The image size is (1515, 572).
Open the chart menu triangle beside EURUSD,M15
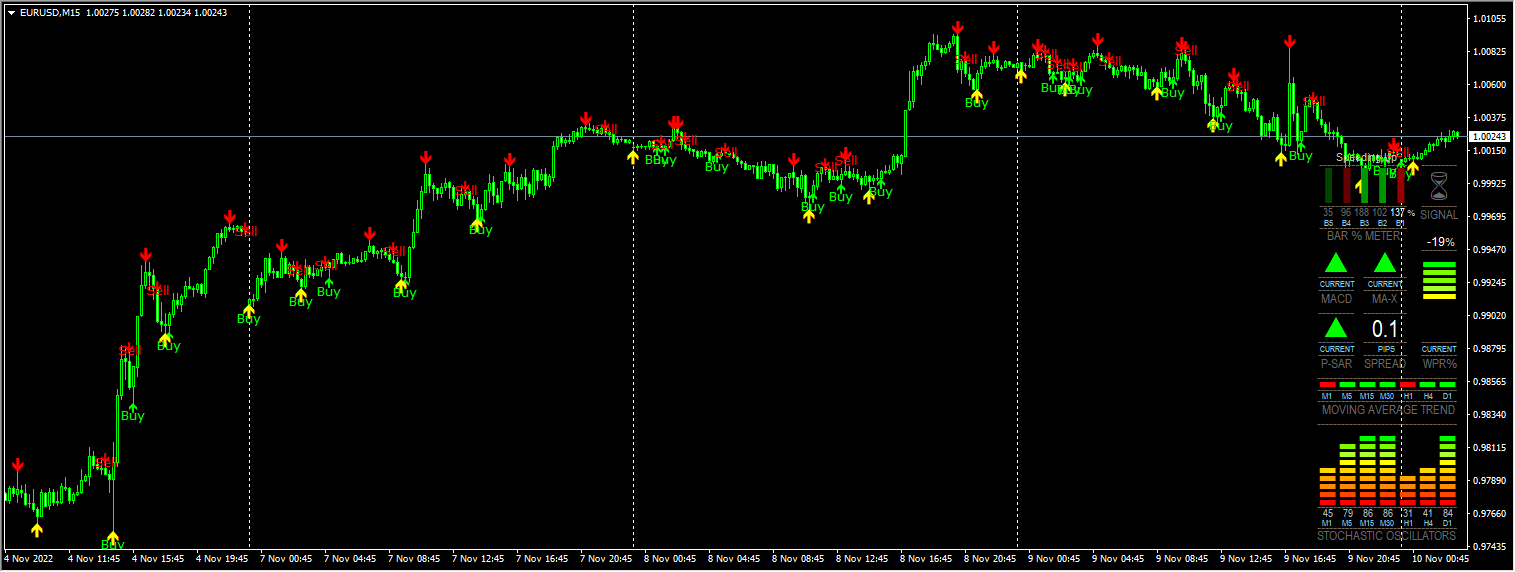click(x=11, y=12)
